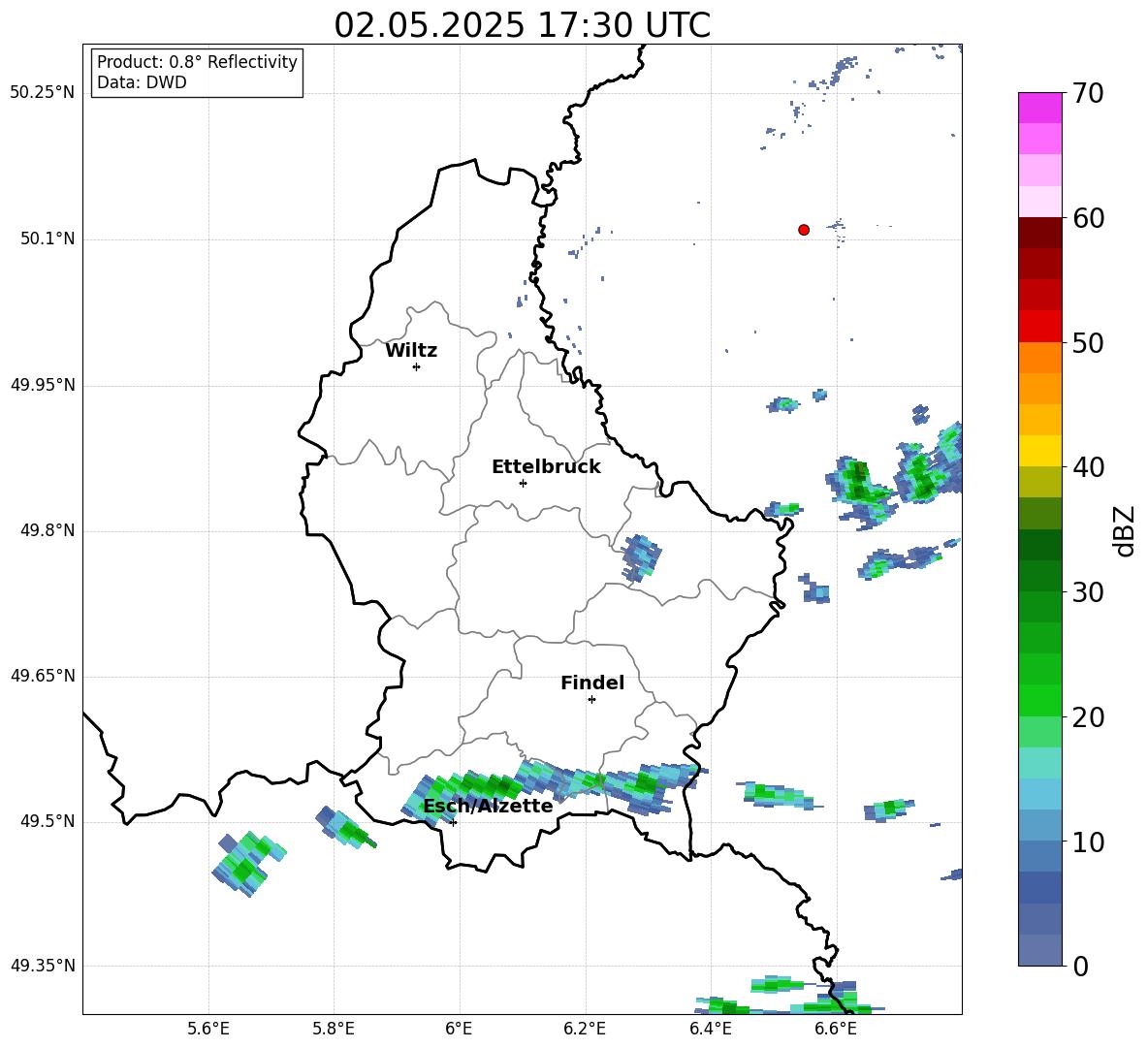Click the cross marker below Wiltz
This screenshot has height=1048, width=1148.
[416, 366]
